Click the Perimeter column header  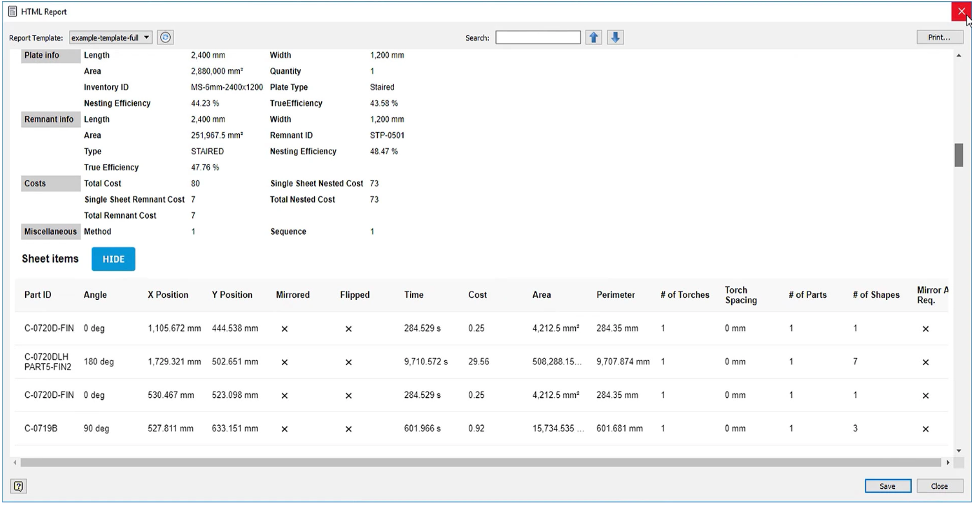coord(615,295)
